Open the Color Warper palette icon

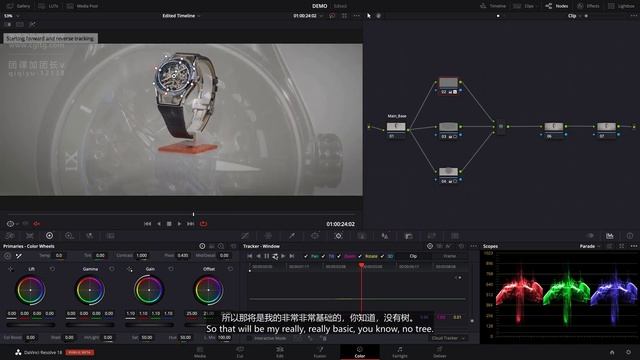pyautogui.click(x=268, y=236)
